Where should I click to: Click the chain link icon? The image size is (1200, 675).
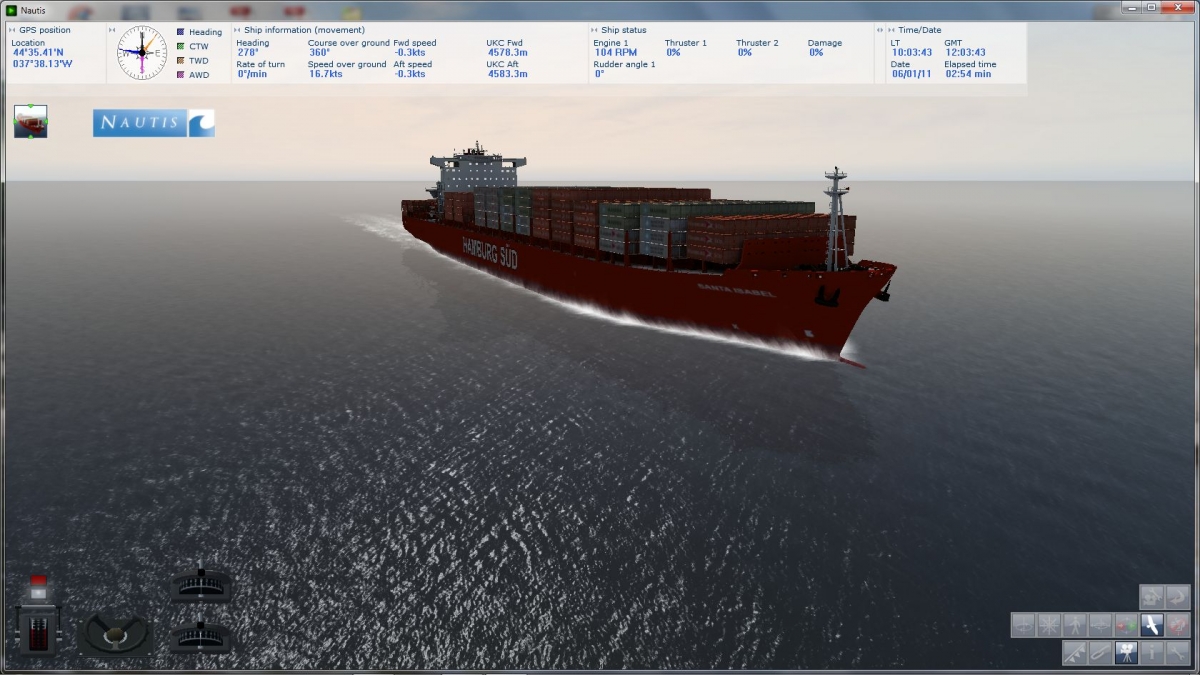1101,654
